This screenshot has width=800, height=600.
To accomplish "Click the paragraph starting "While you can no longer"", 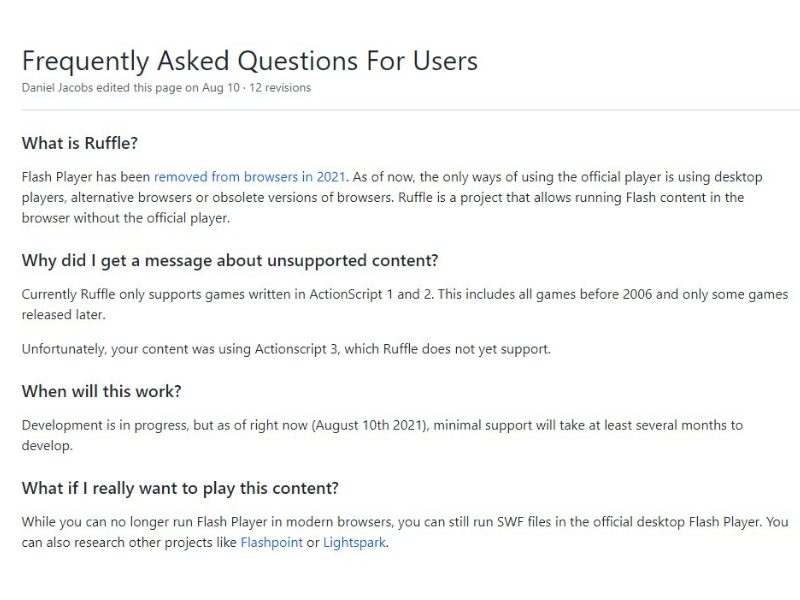I will 405,532.
